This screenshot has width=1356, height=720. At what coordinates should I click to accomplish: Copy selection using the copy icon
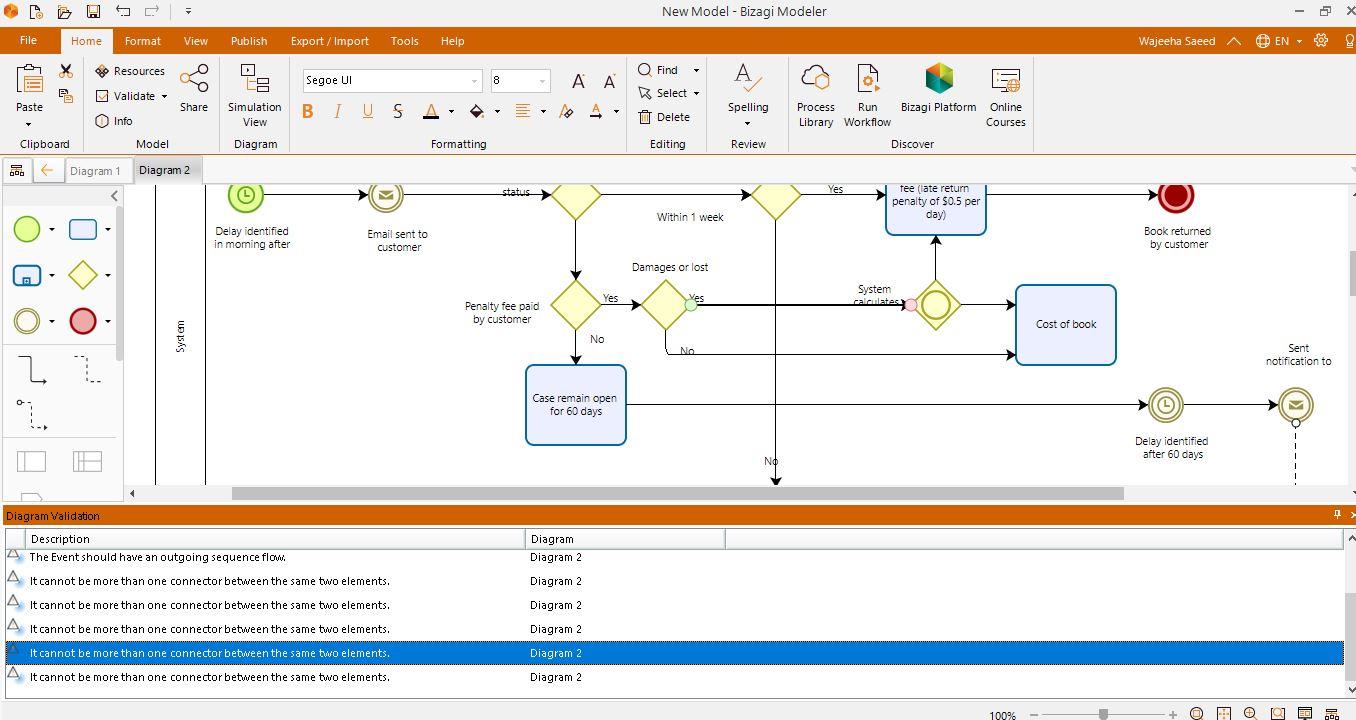(x=65, y=96)
